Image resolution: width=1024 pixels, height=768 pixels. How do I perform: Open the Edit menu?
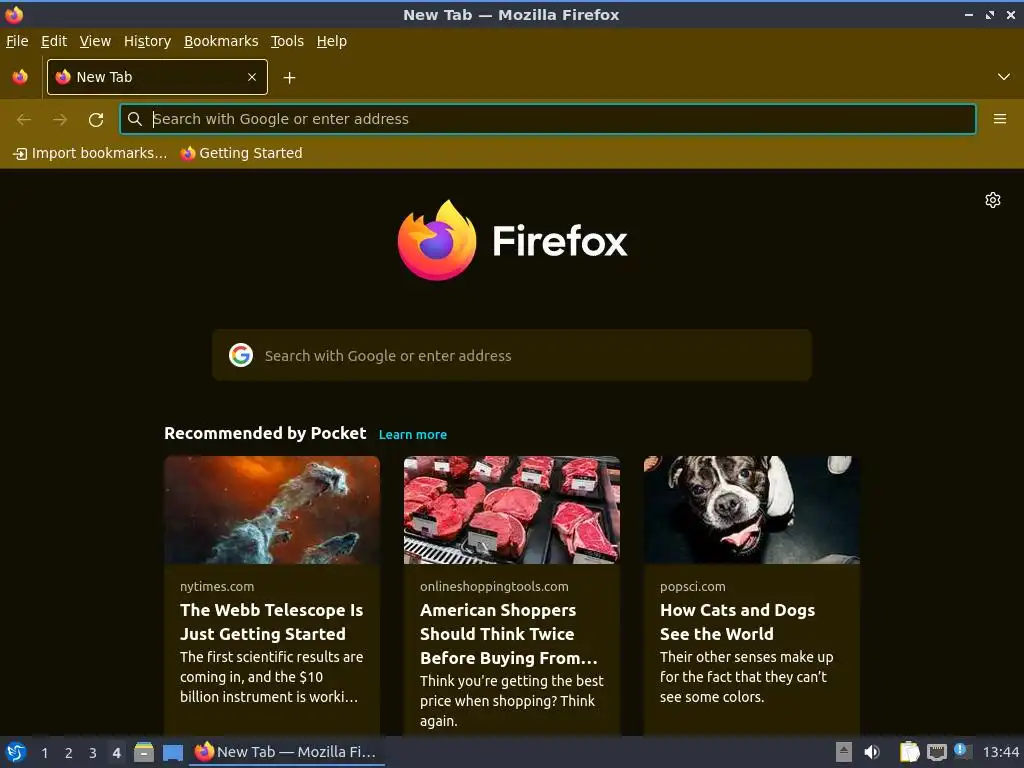(x=54, y=41)
